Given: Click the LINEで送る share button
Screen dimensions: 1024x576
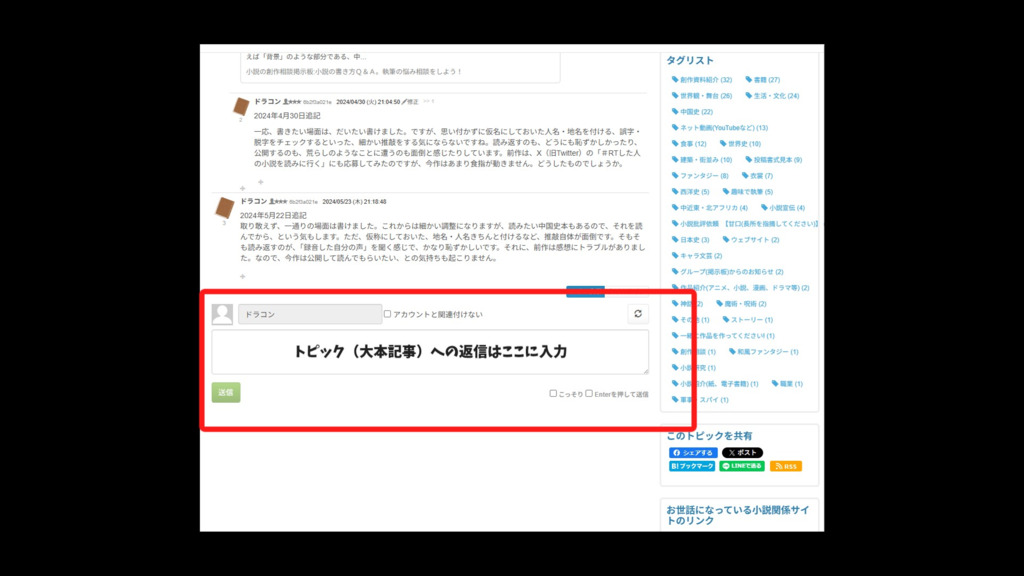Looking at the screenshot, I should [x=742, y=466].
